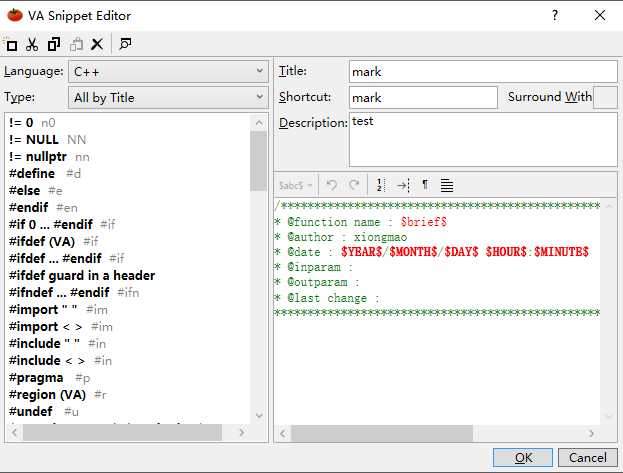Copy the selected snippet

(x=54, y=44)
